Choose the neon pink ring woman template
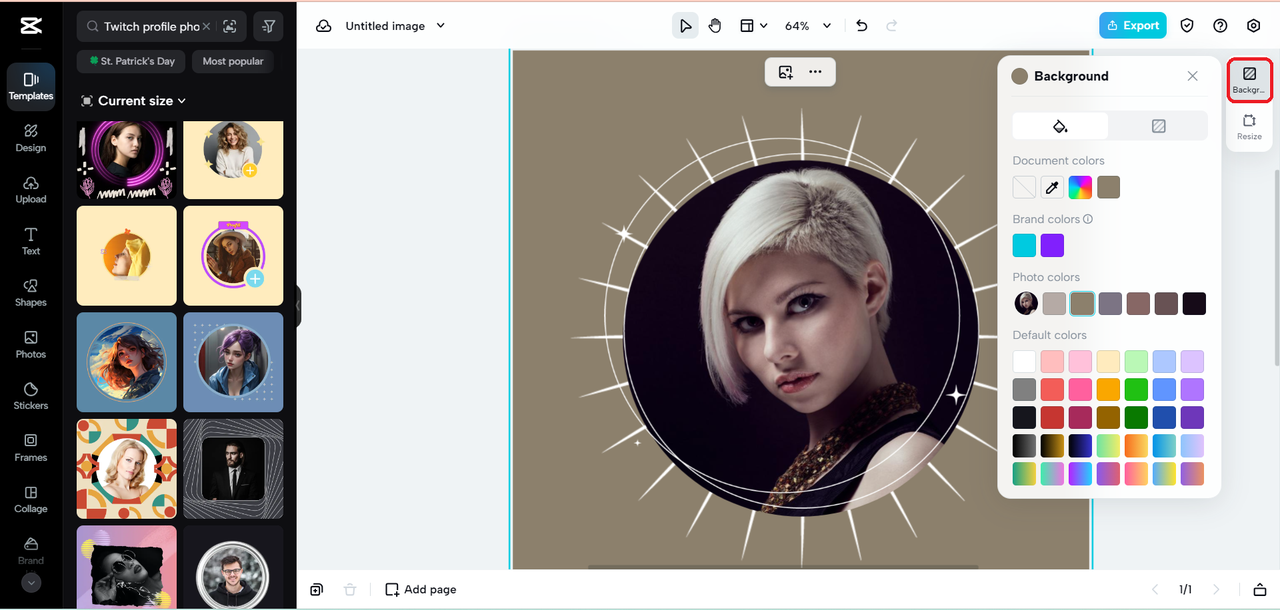The height and width of the screenshot is (610, 1280). tap(127, 160)
